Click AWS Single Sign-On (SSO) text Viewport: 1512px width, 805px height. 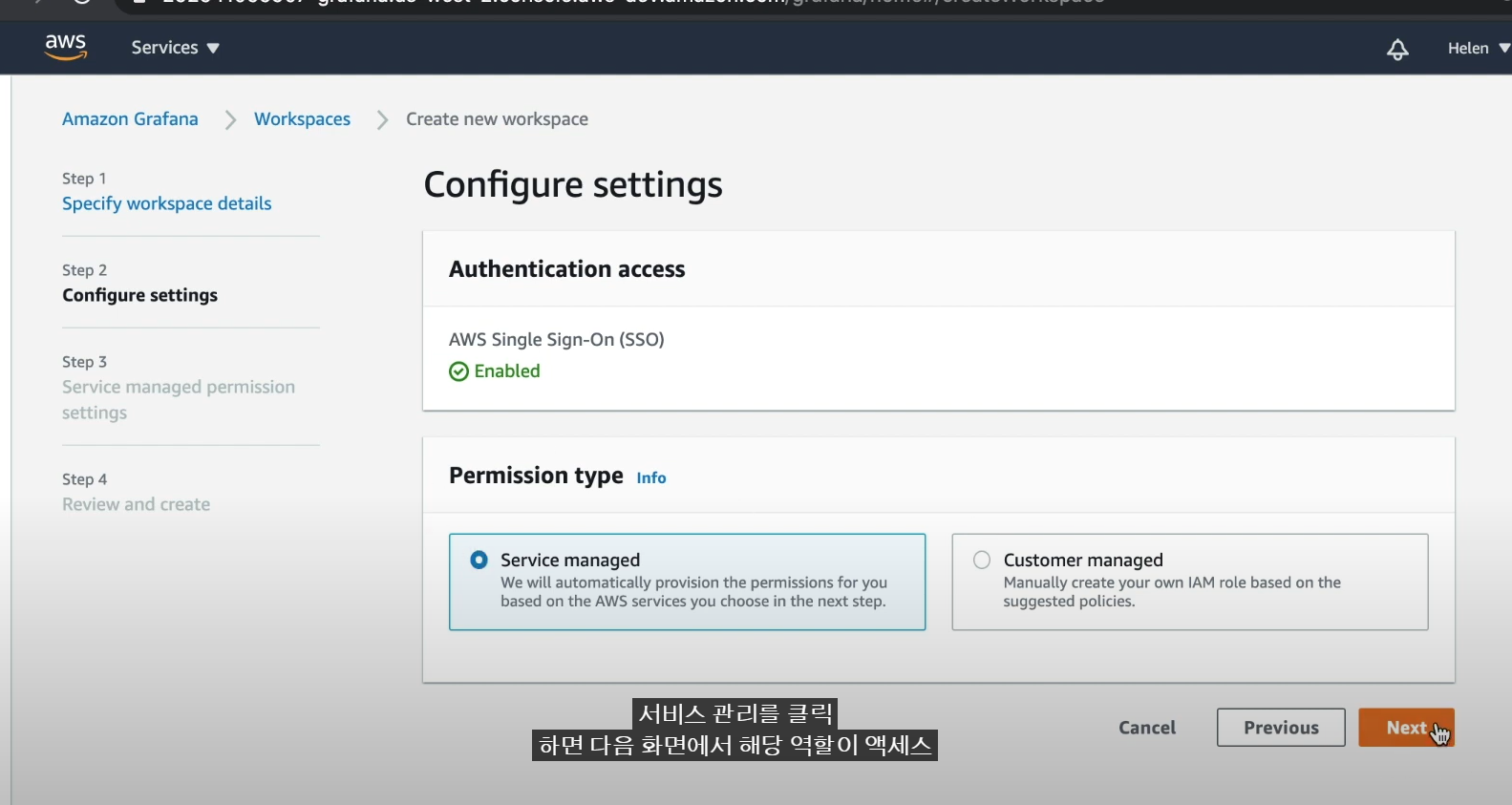point(557,339)
